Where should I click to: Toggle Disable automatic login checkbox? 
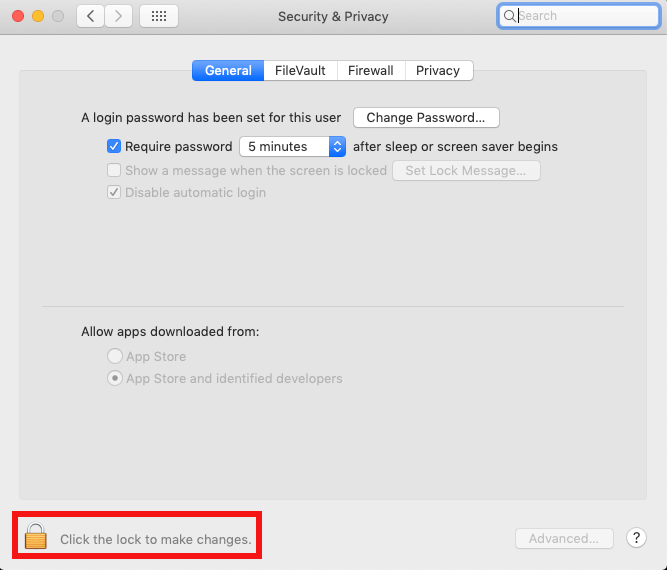click(x=114, y=192)
